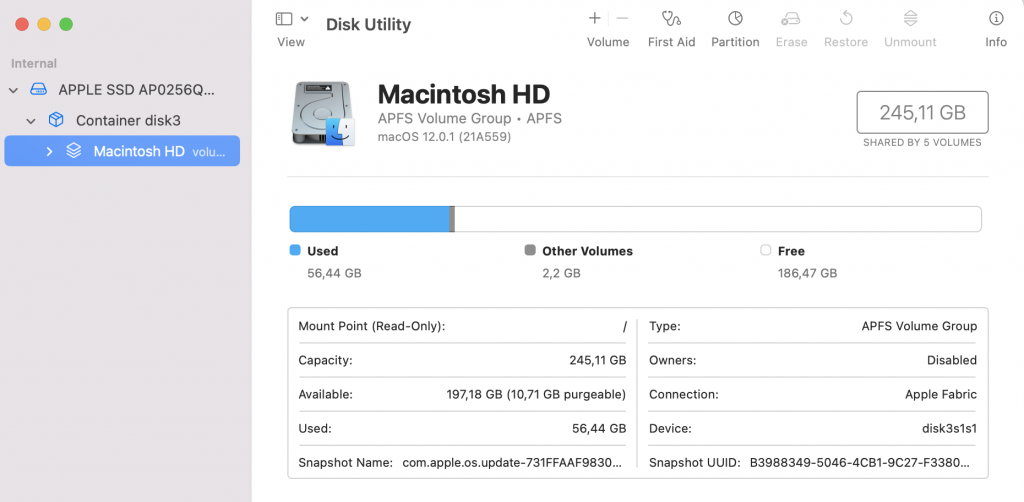Click the gray Other Volumes legend swatch
1024x502 pixels.
point(530,250)
